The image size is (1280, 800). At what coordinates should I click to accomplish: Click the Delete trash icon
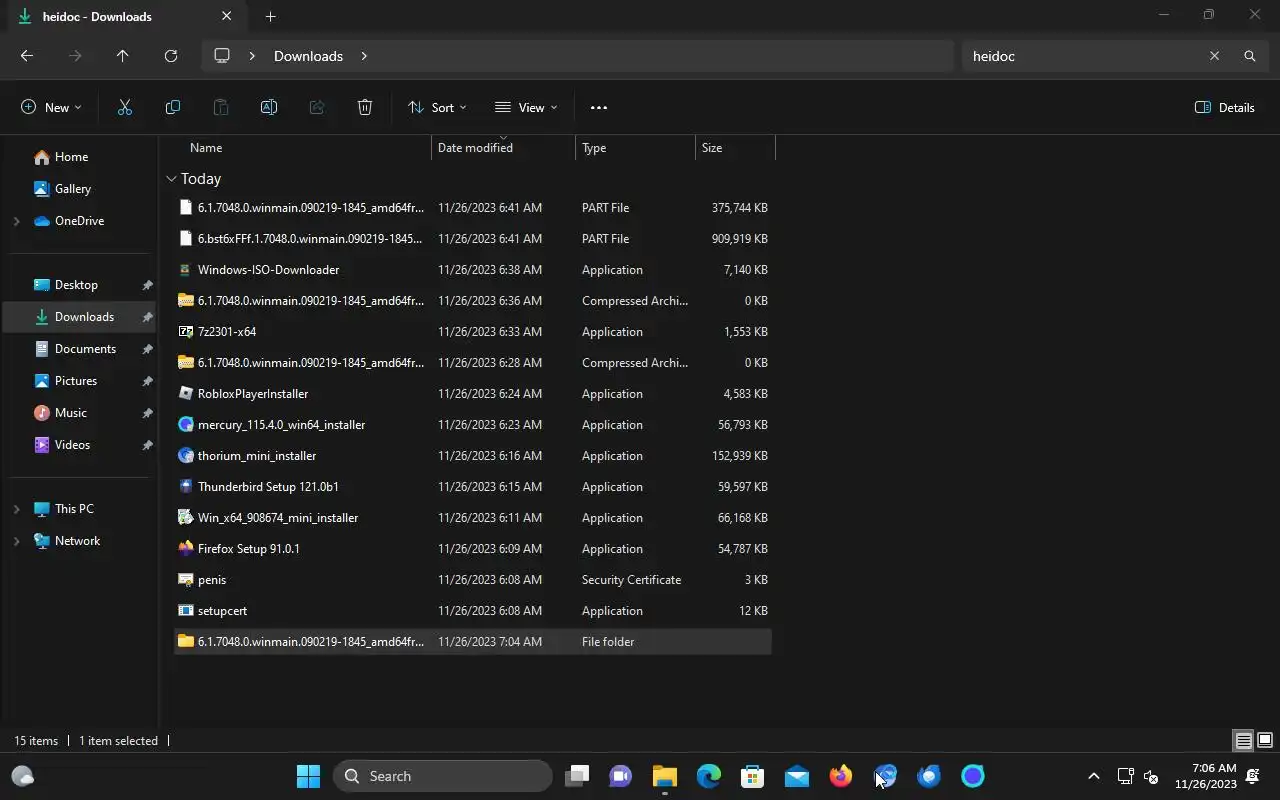365,107
